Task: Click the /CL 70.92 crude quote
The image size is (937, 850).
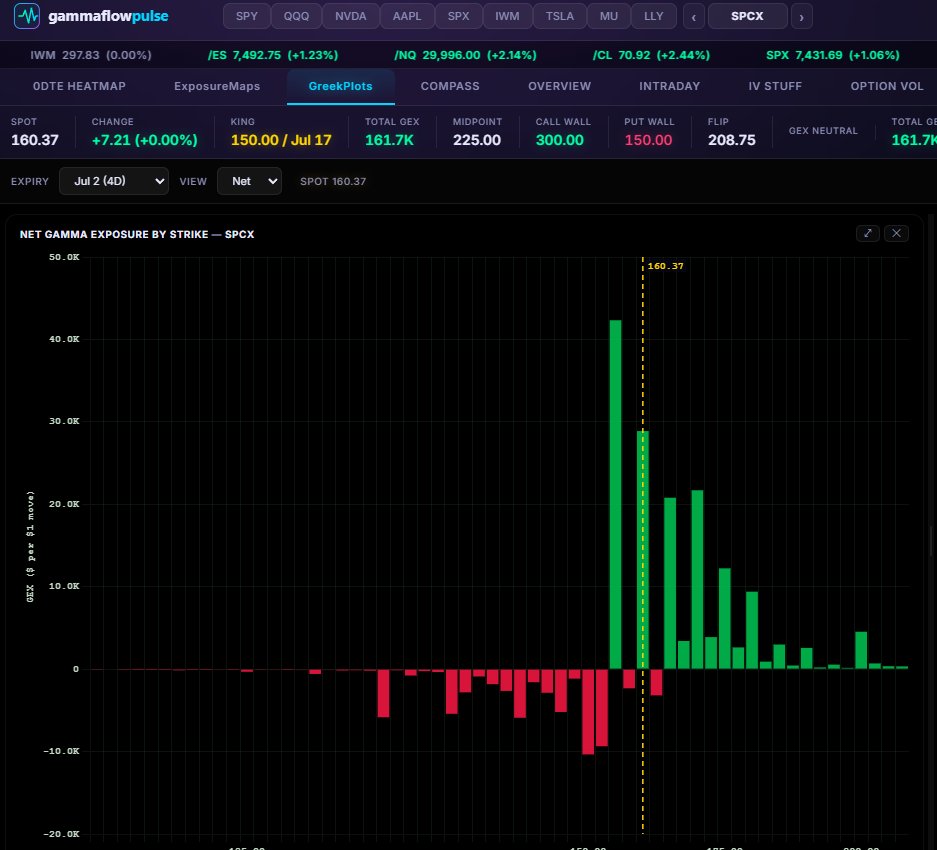Action: 651,55
